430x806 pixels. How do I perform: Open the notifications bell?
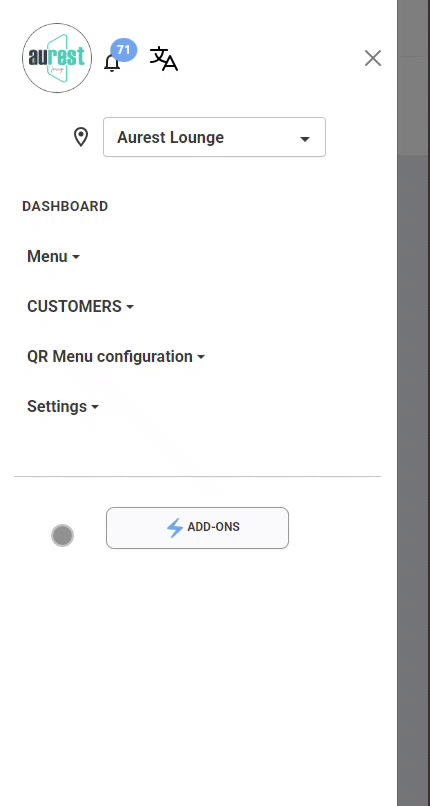click(x=111, y=63)
